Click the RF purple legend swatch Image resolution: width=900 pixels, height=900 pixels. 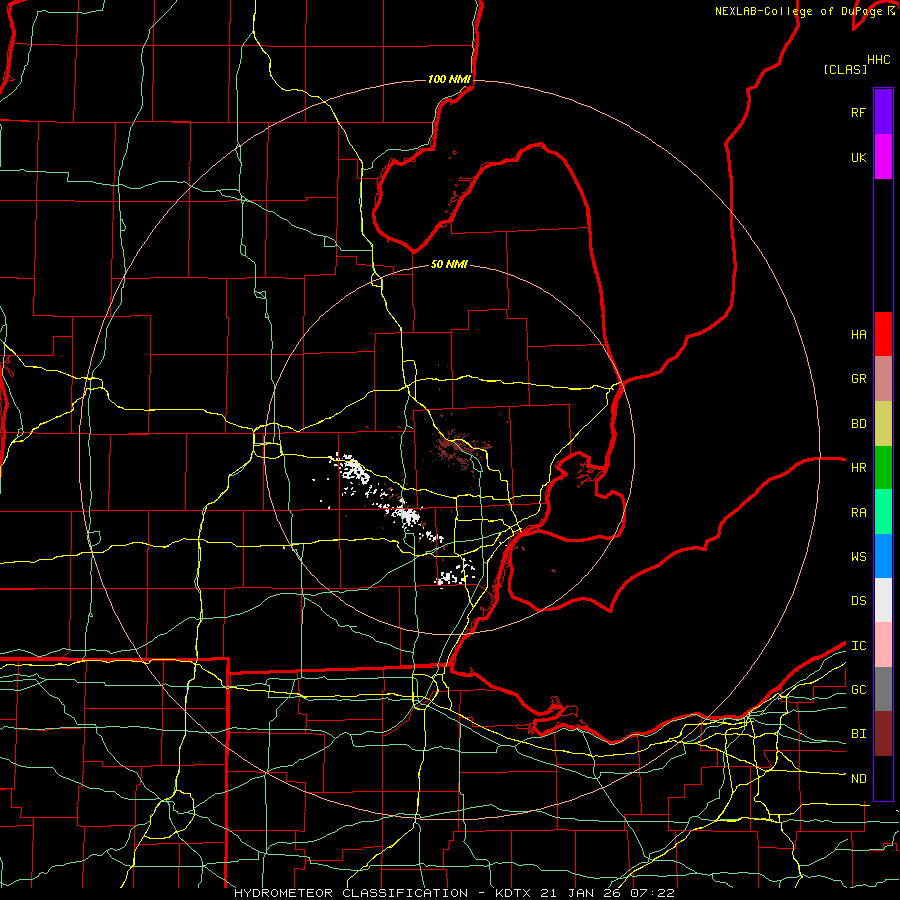[x=883, y=112]
